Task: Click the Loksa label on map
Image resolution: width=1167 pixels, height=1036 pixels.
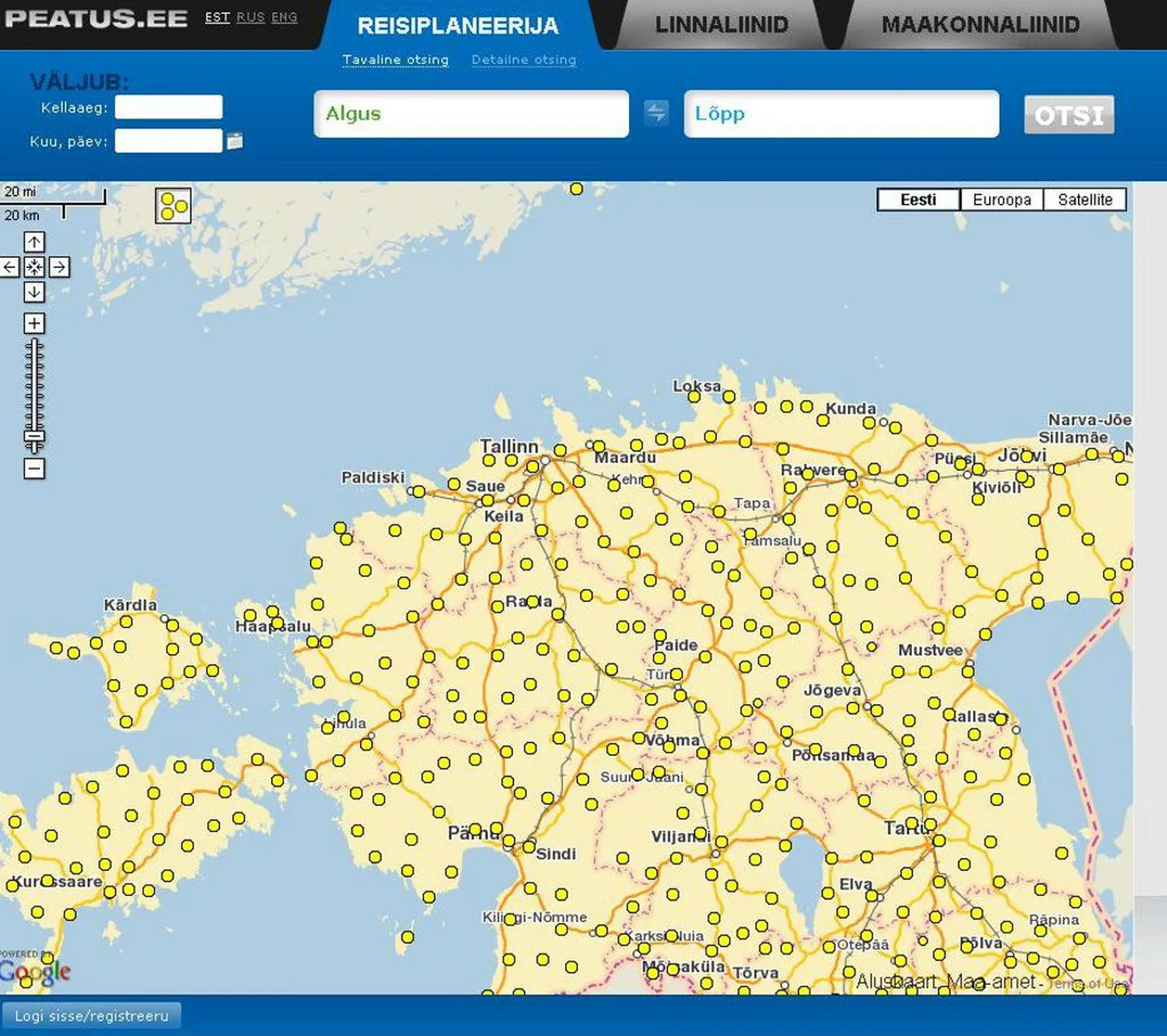Action: click(697, 386)
